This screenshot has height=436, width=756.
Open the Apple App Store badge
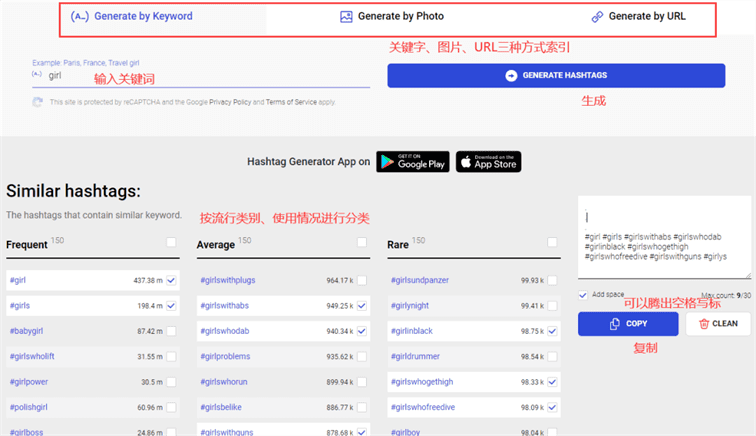[x=488, y=162]
